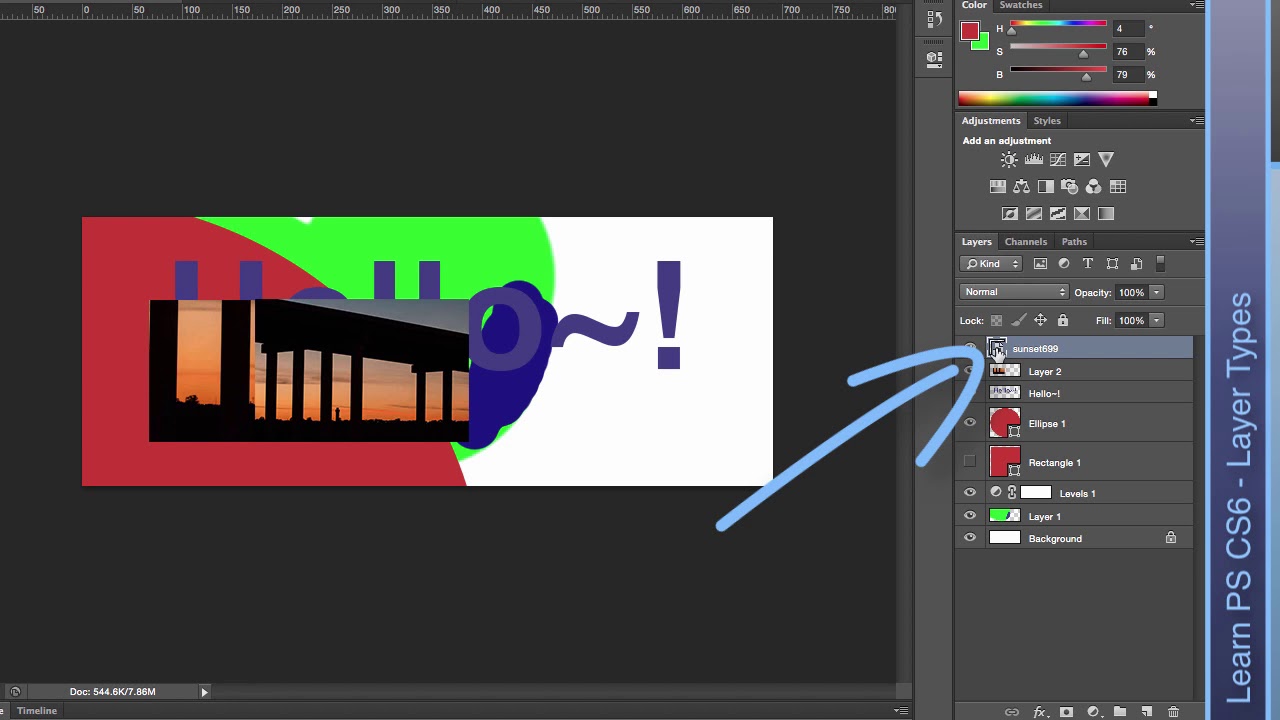Add a Color Balance adjustment

[1021, 187]
